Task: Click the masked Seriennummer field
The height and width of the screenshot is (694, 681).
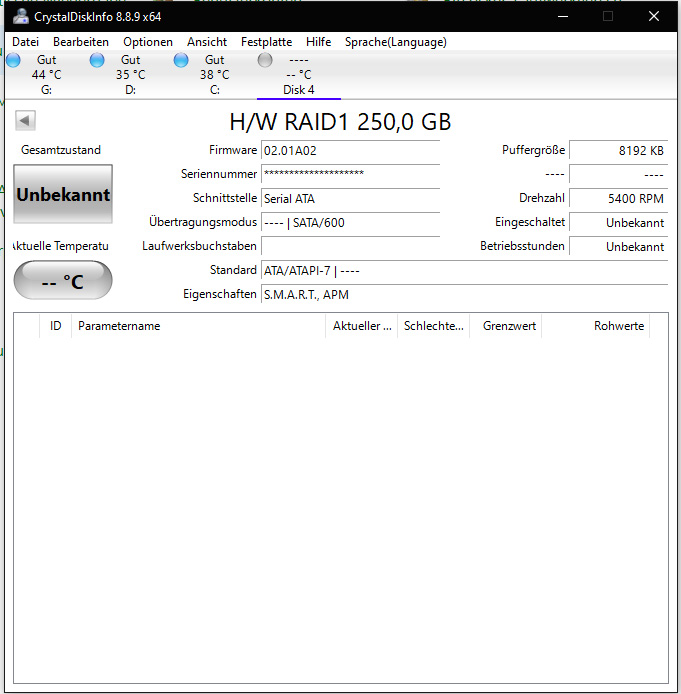Action: pyautogui.click(x=350, y=174)
